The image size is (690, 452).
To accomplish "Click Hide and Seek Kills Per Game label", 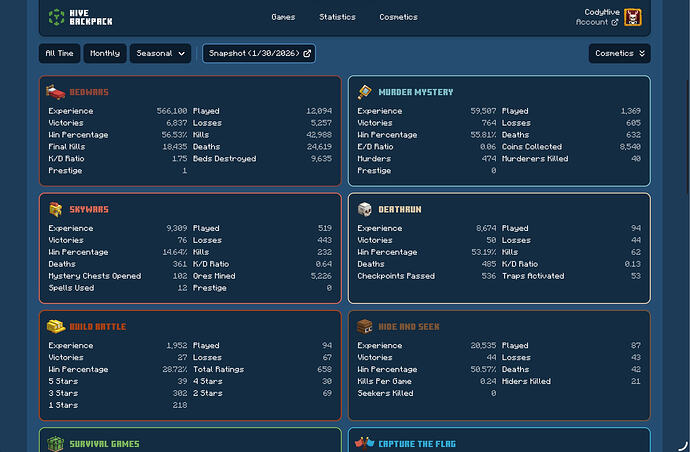I will click(384, 381).
